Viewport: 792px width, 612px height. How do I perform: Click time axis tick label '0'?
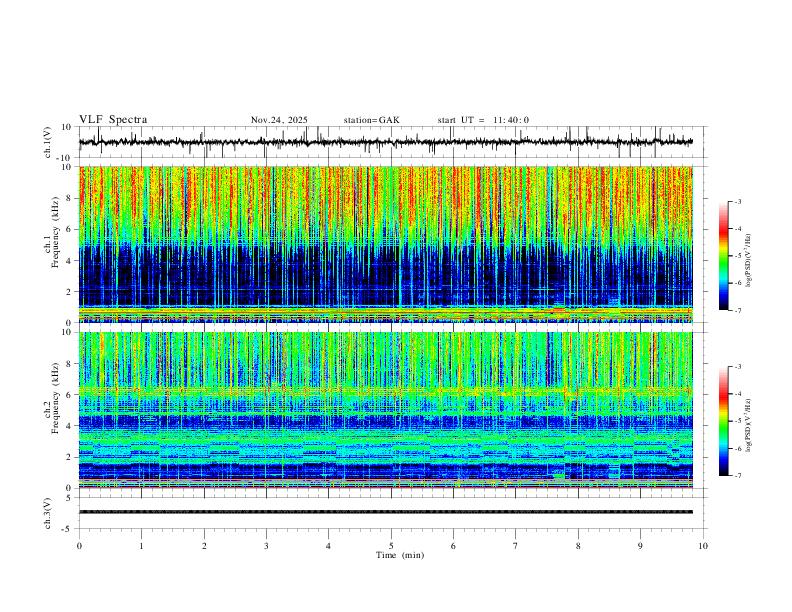tap(79, 546)
